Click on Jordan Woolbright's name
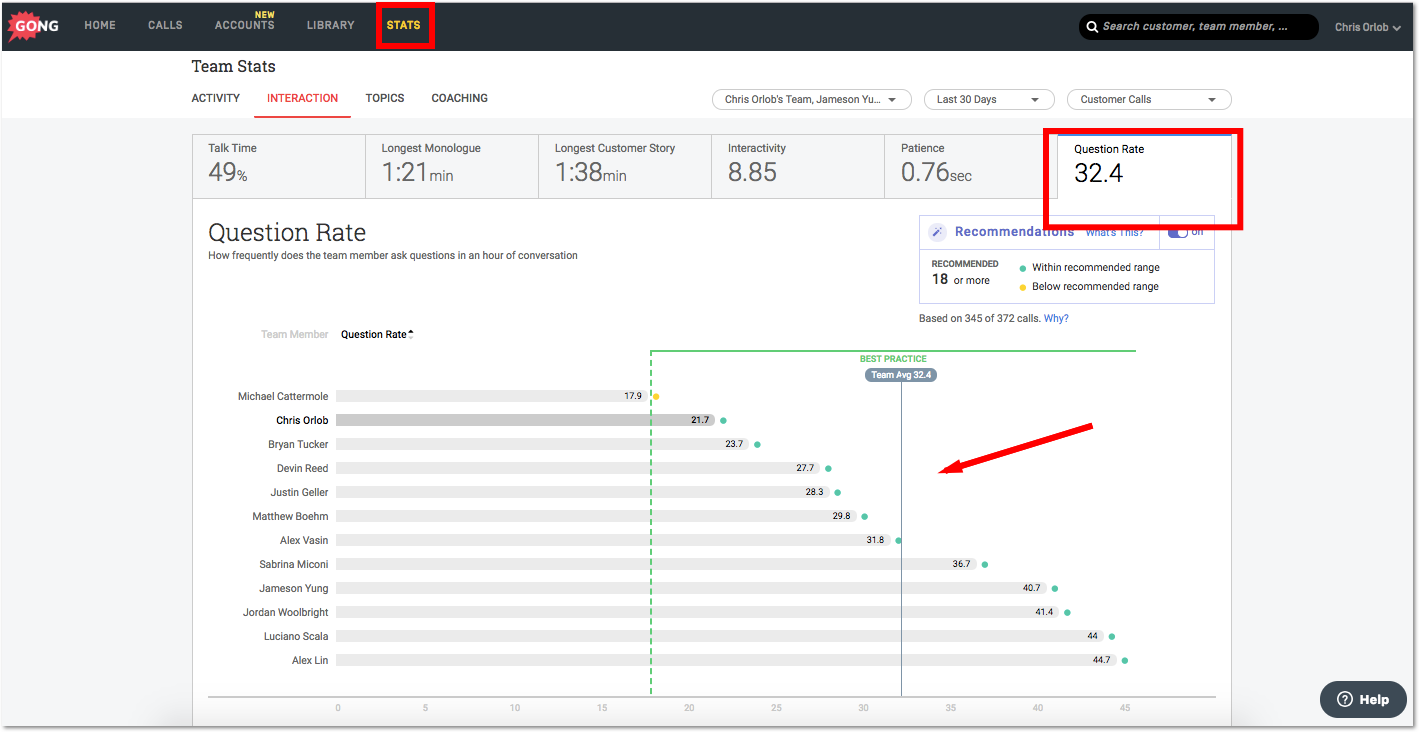The height and width of the screenshot is (732, 1419). (286, 612)
